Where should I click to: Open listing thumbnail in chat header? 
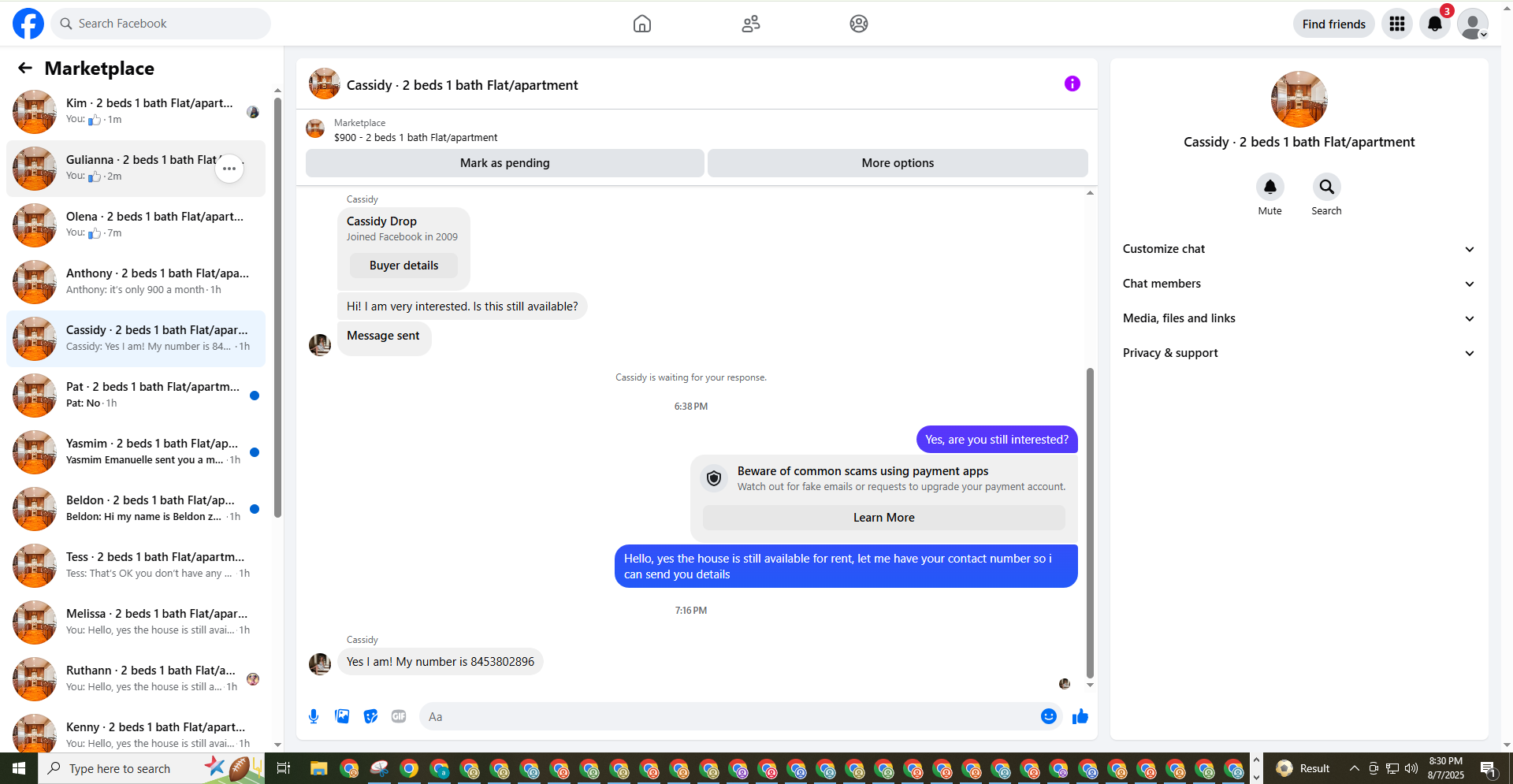(x=325, y=84)
